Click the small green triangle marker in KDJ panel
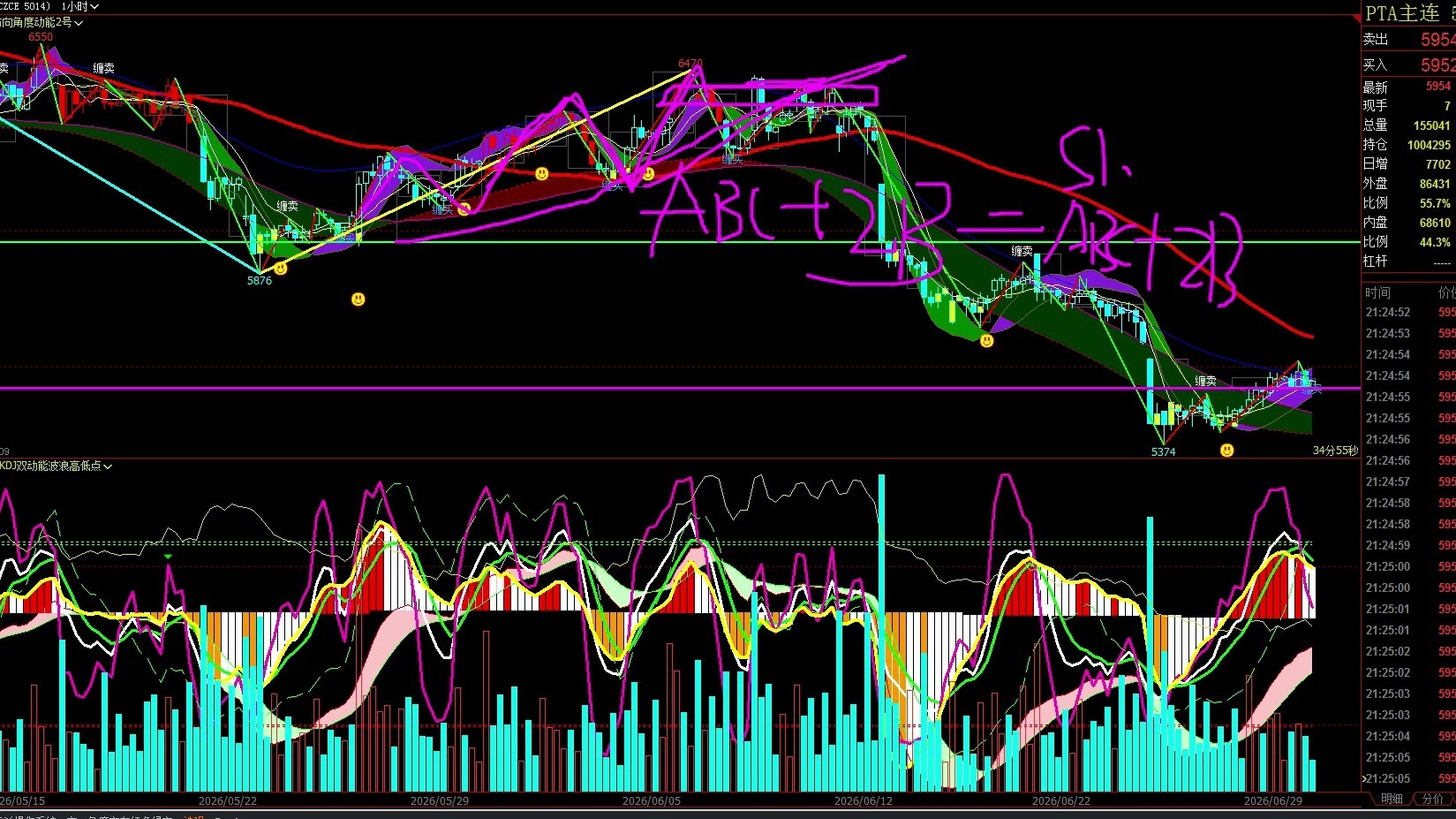The height and width of the screenshot is (819, 1456). (x=168, y=557)
